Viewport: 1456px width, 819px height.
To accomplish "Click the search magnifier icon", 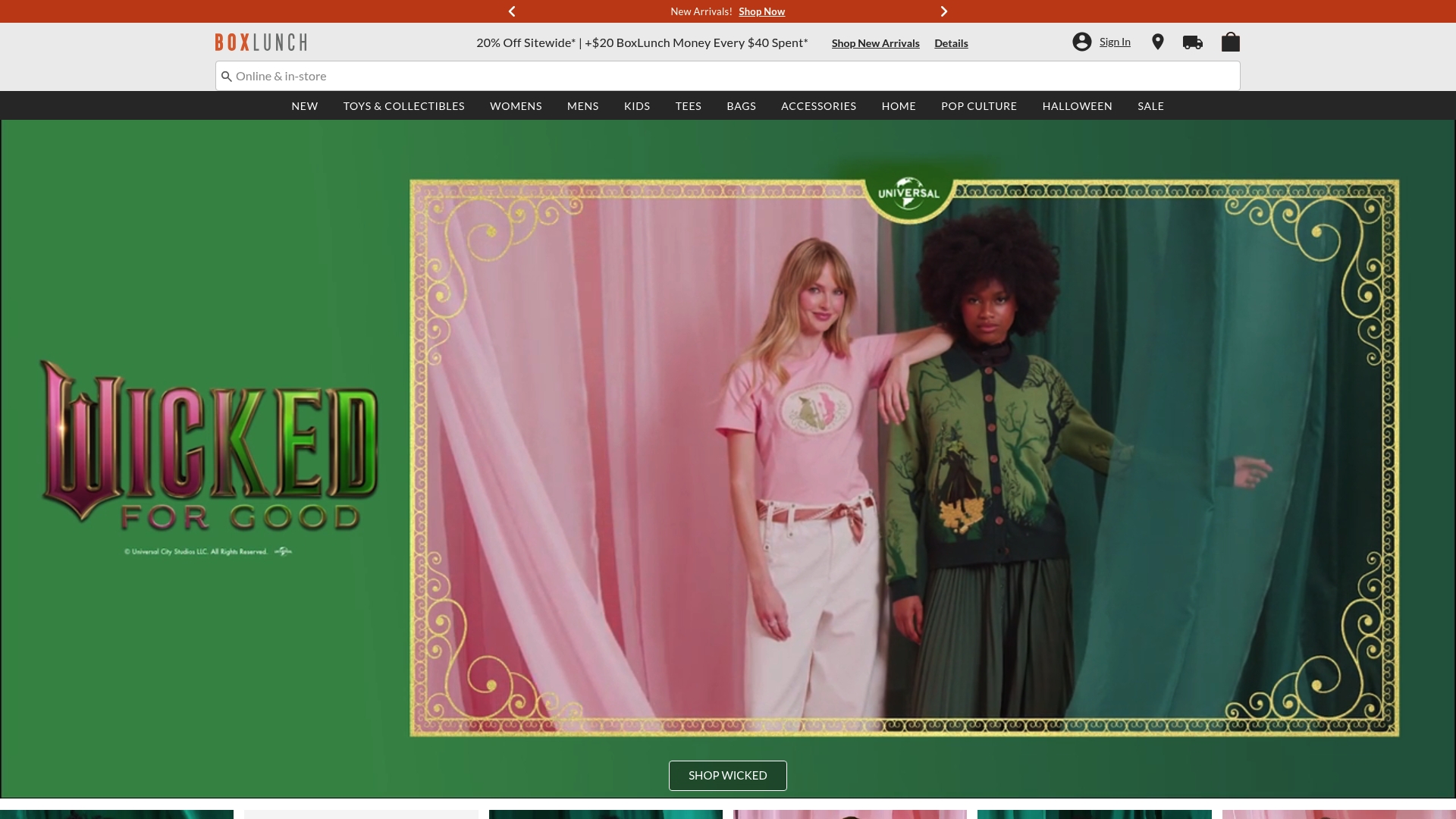I will click(226, 76).
